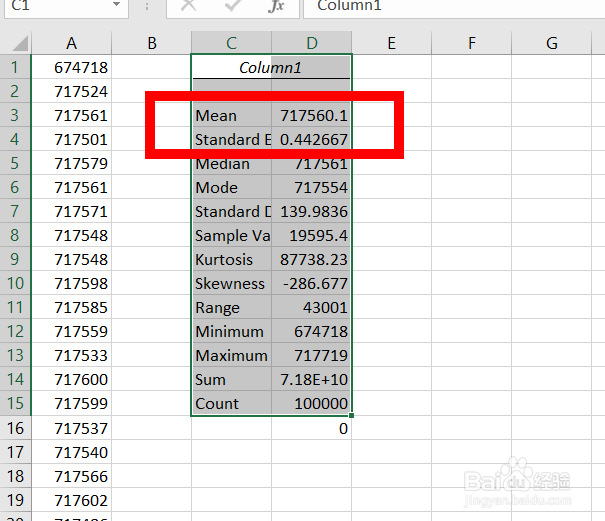The height and width of the screenshot is (521, 605).
Task: Select the Count value cell 100000
Action: click(x=312, y=404)
